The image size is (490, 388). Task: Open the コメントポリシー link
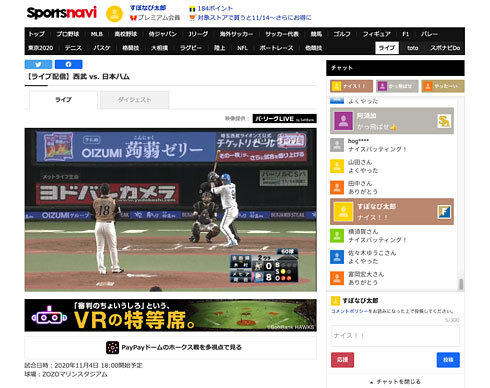click(x=349, y=311)
